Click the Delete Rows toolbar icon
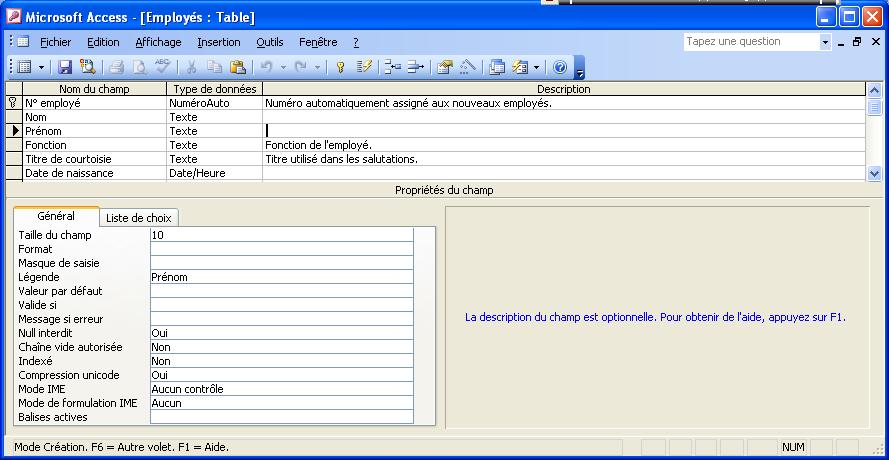Screen dimensions: 889x460 point(415,67)
